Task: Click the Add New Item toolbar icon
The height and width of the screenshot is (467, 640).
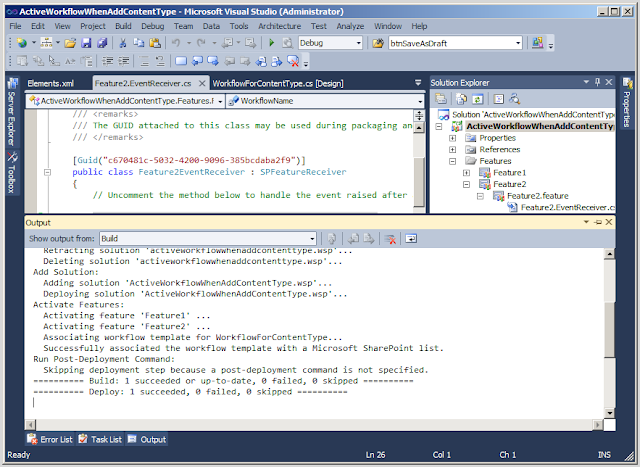Action: click(x=47, y=43)
